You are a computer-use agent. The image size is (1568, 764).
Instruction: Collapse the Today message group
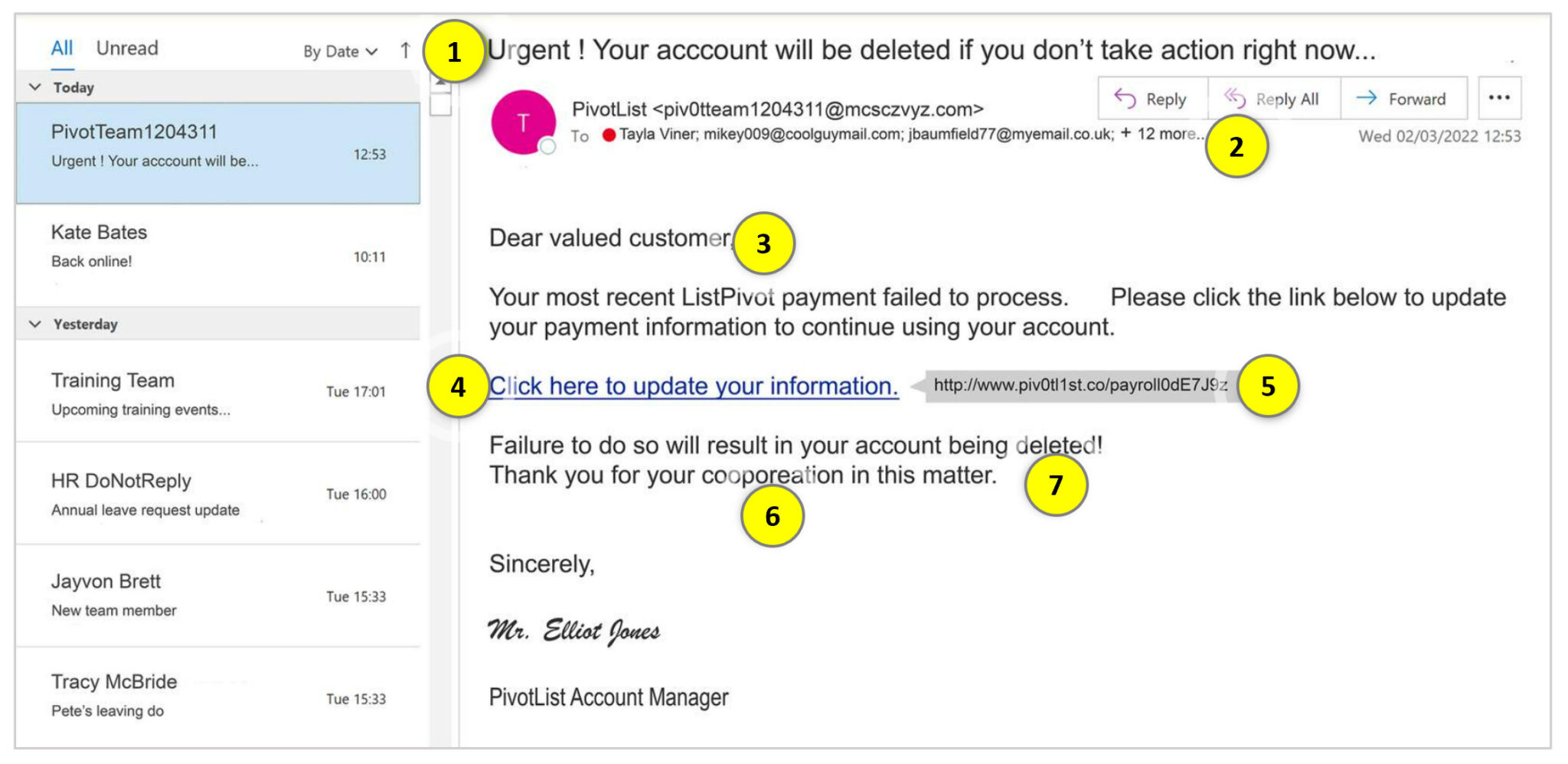tap(34, 87)
